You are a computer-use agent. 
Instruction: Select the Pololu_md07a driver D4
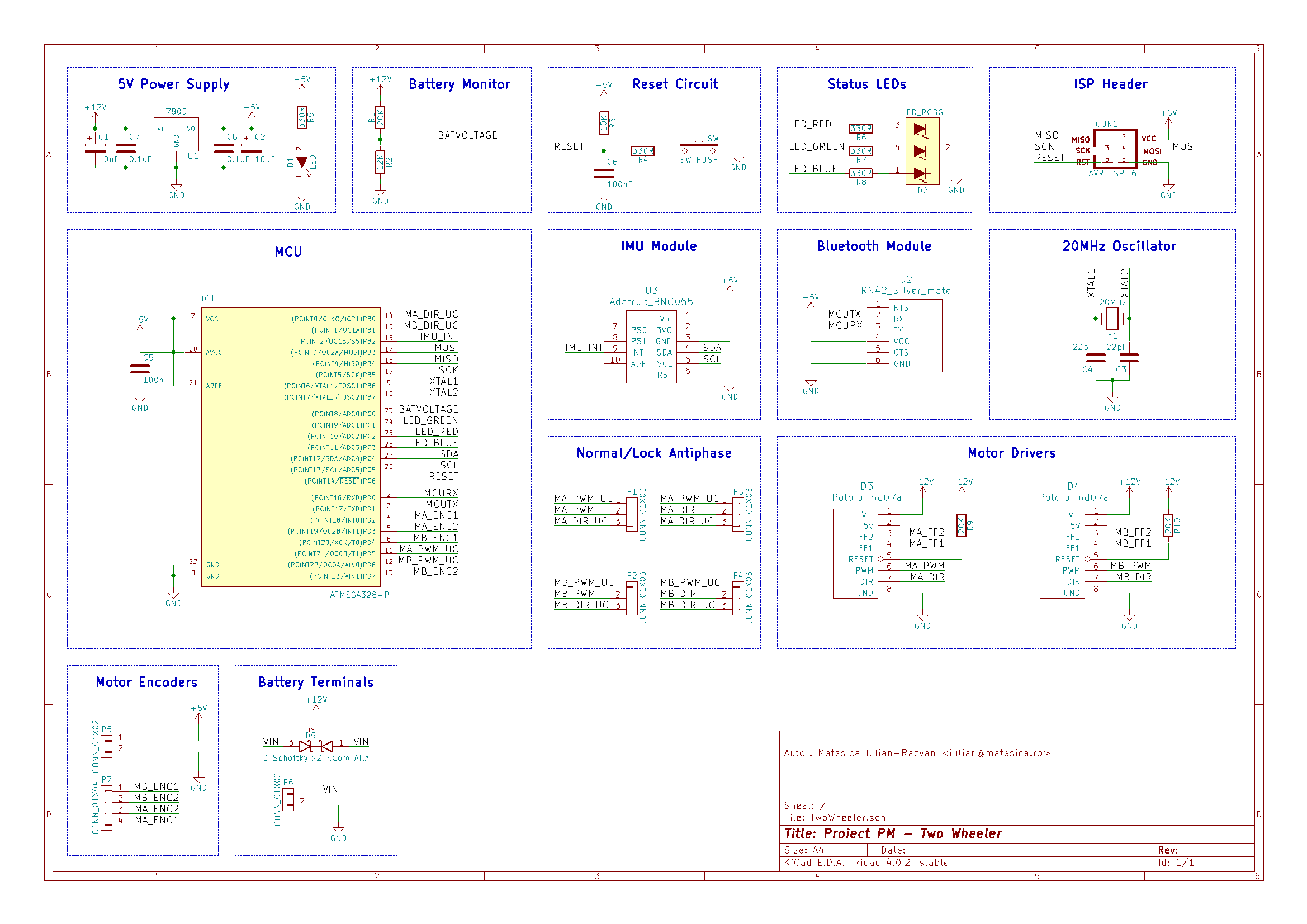click(1062, 553)
